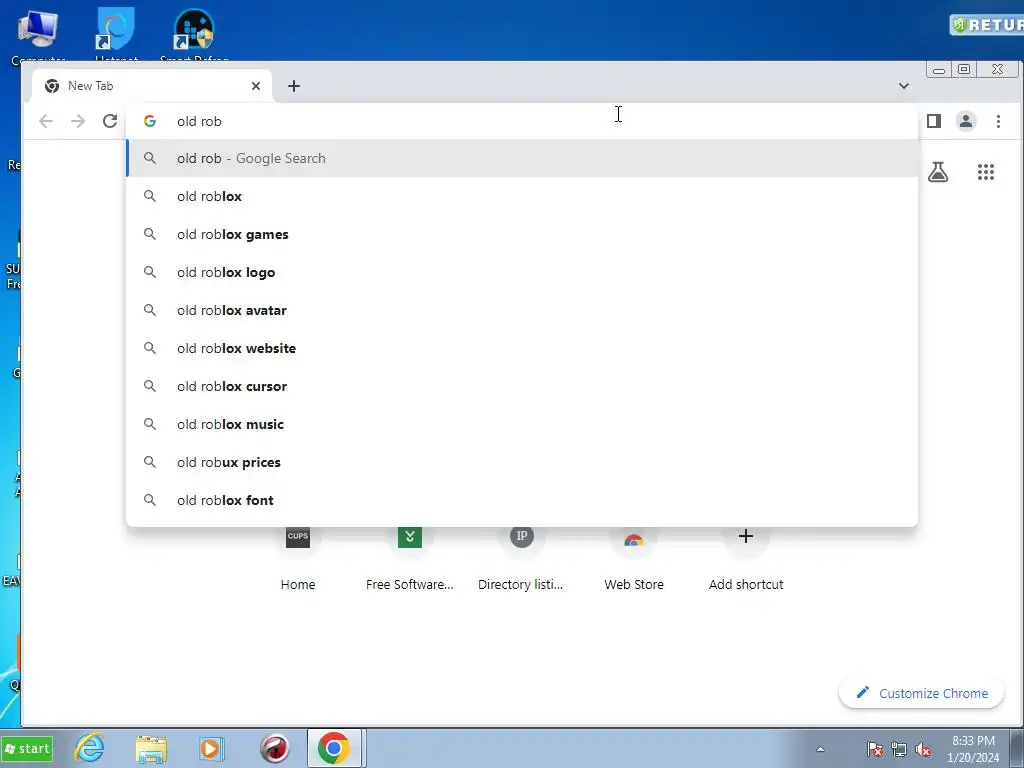Open the Windows start menu

27,748
